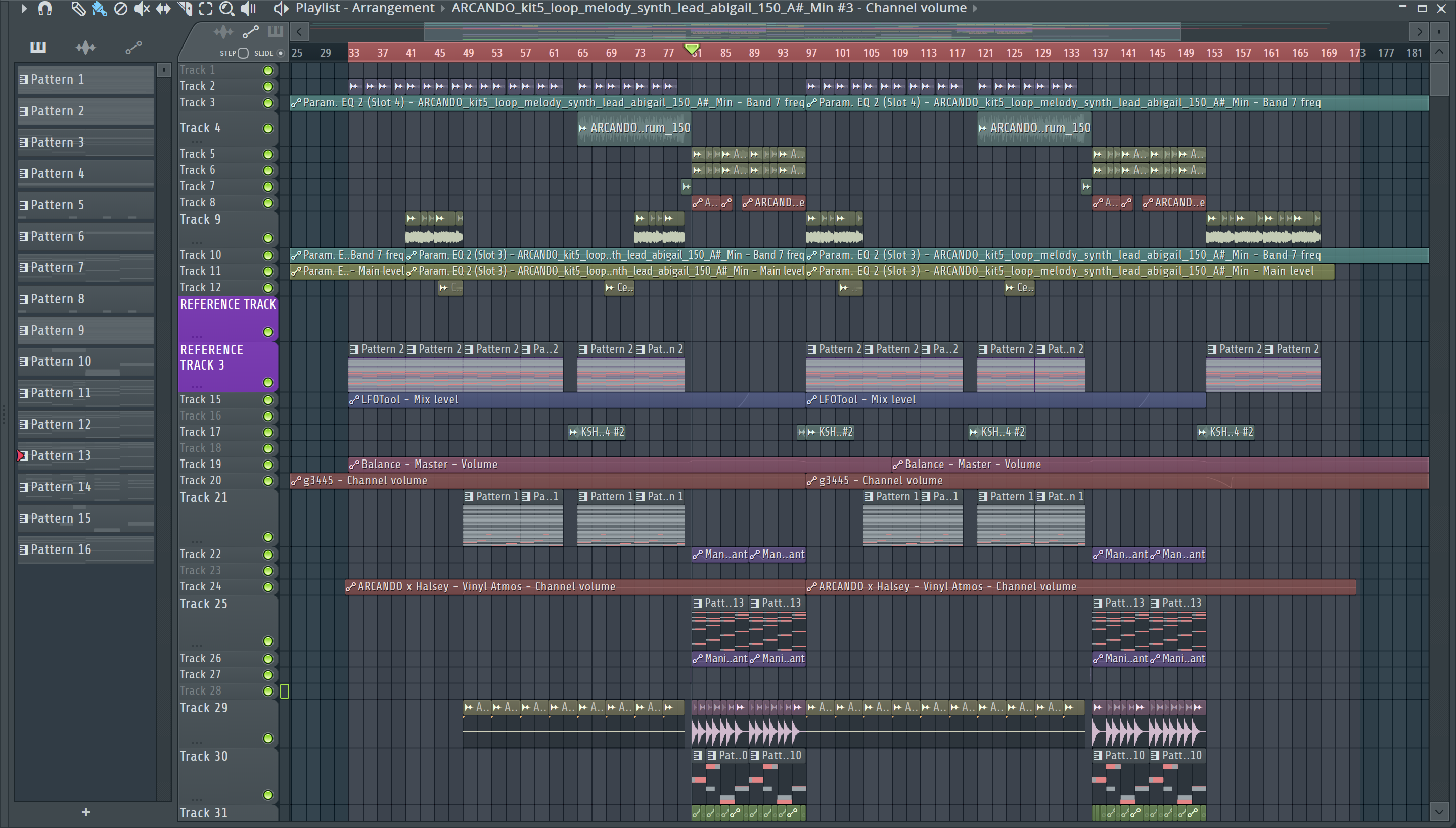Image resolution: width=1456 pixels, height=828 pixels.
Task: Open the LFOTool - Mix level first clip menu icon
Action: [354, 400]
